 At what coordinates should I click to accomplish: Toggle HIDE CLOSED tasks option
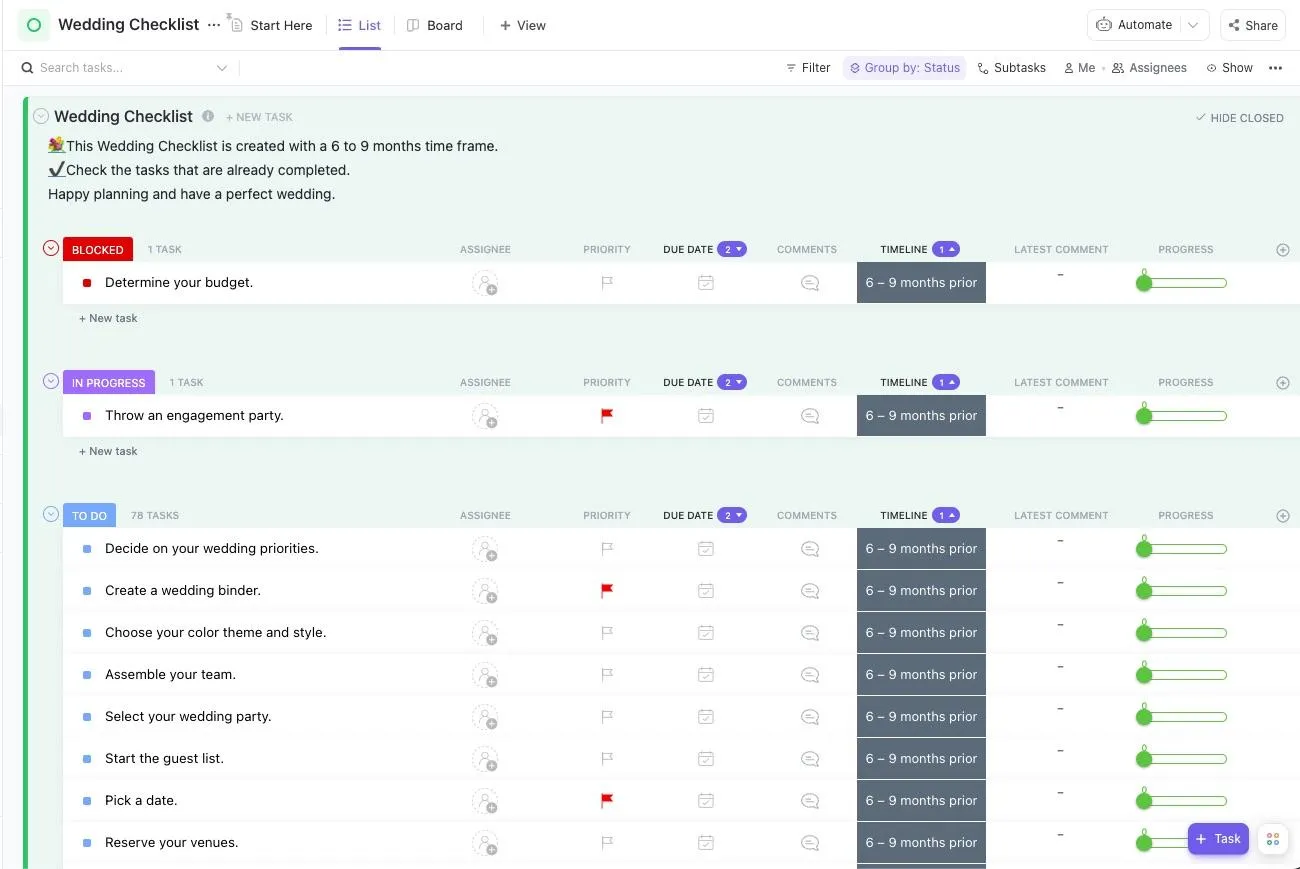point(1239,118)
